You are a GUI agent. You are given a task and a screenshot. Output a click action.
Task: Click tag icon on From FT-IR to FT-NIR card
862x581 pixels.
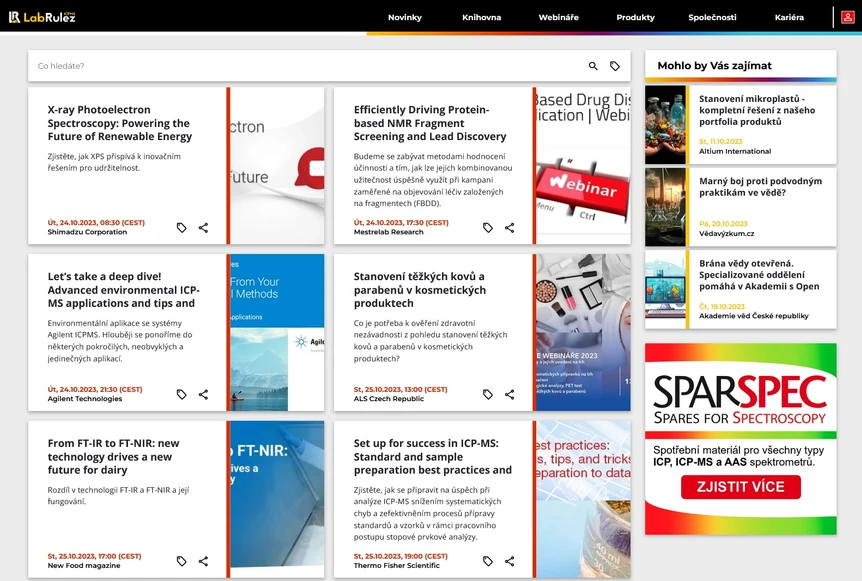coord(181,561)
